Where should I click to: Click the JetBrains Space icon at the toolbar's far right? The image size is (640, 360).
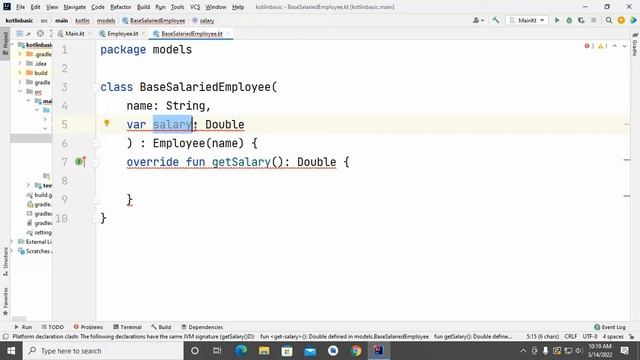tap(633, 20)
